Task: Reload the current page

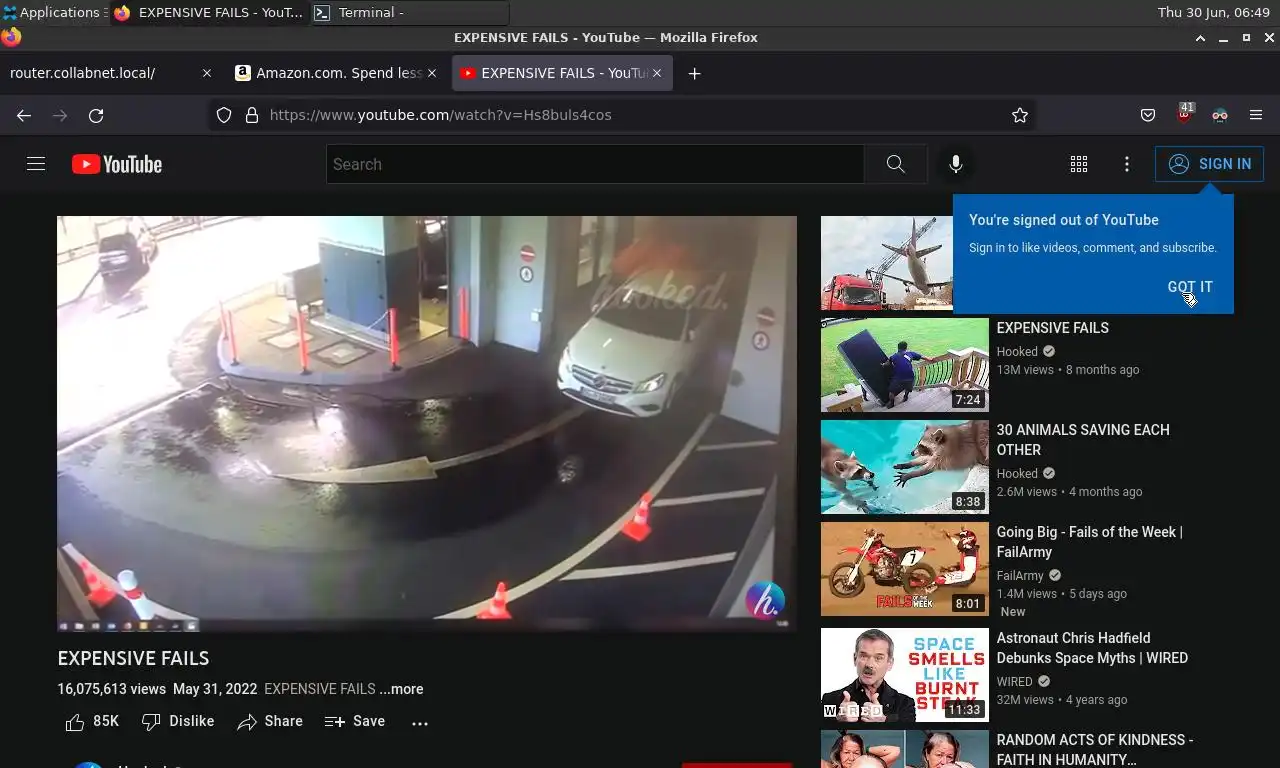Action: tap(96, 115)
